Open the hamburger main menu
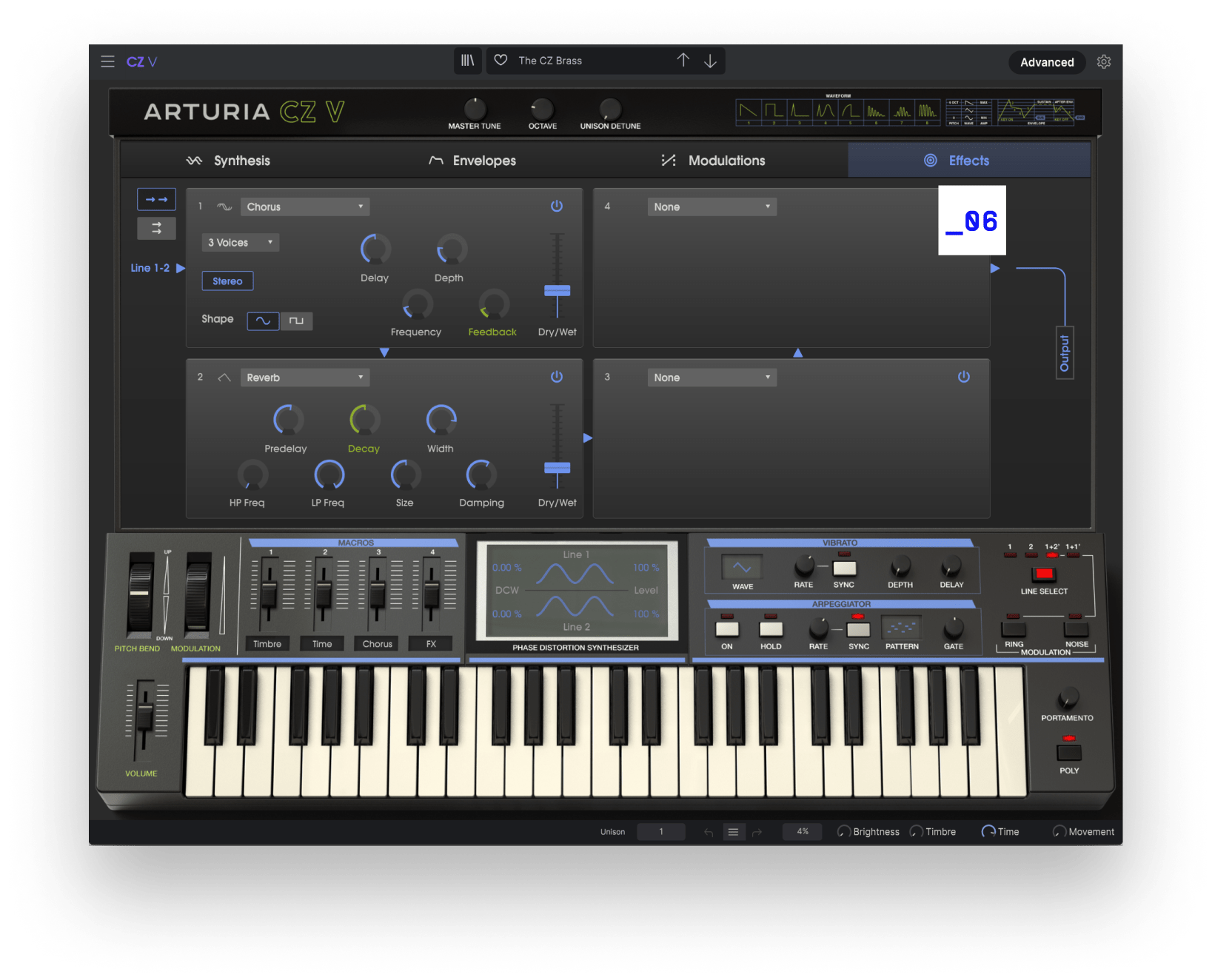Screen dimensions: 1212x980 point(107,61)
